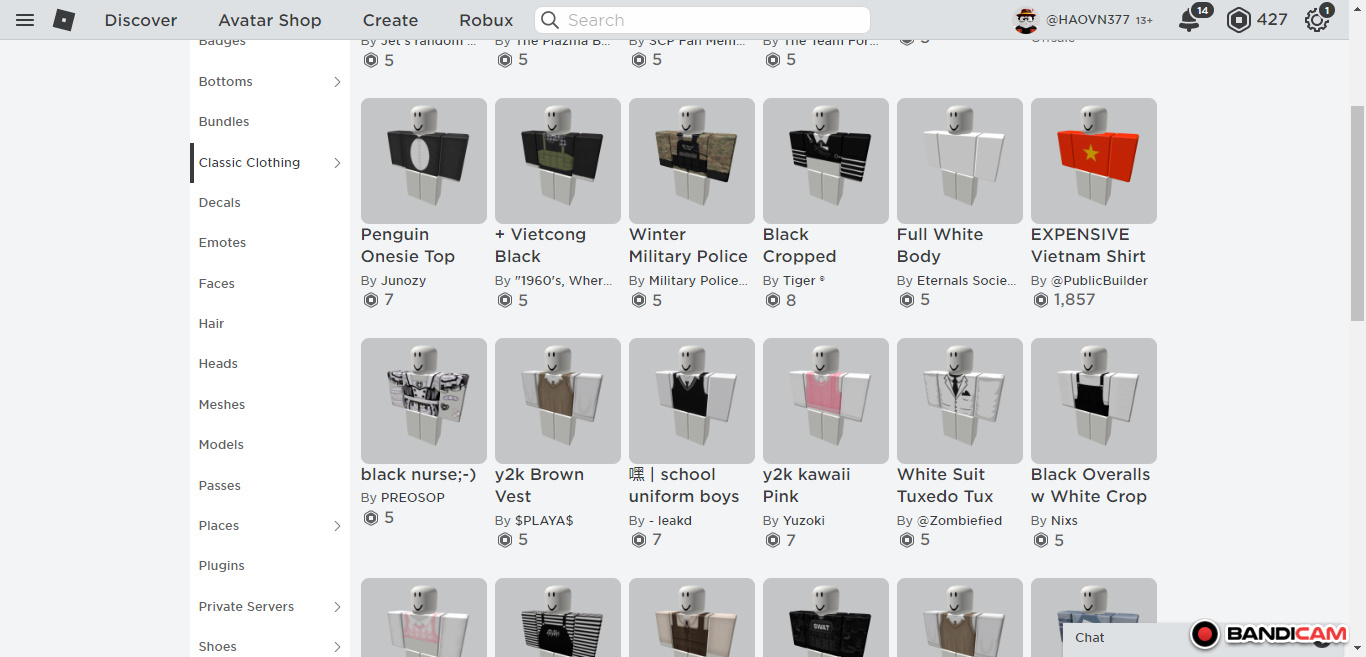
Task: Click the HAOVN377 avatar picture
Action: pyautogui.click(x=1027, y=20)
